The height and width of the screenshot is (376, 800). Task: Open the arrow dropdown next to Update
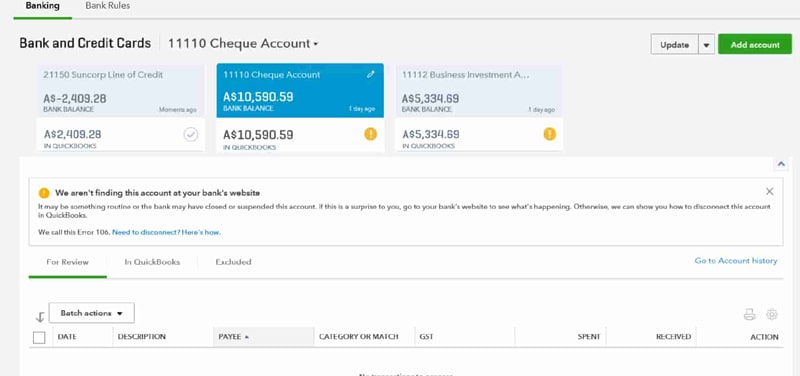coord(706,45)
